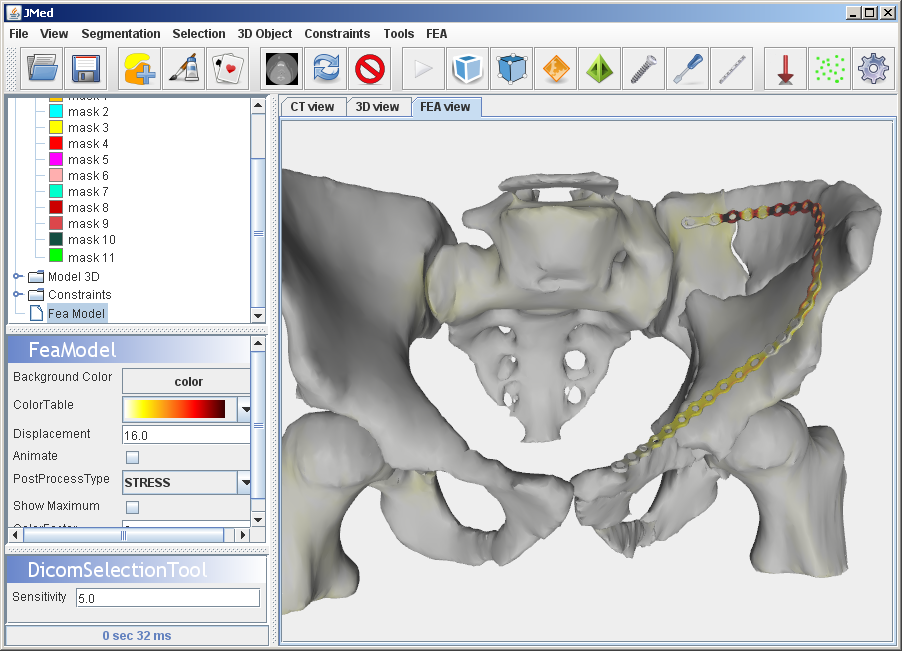Click the floppy disk save icon
The image size is (902, 651).
pyautogui.click(x=86, y=69)
